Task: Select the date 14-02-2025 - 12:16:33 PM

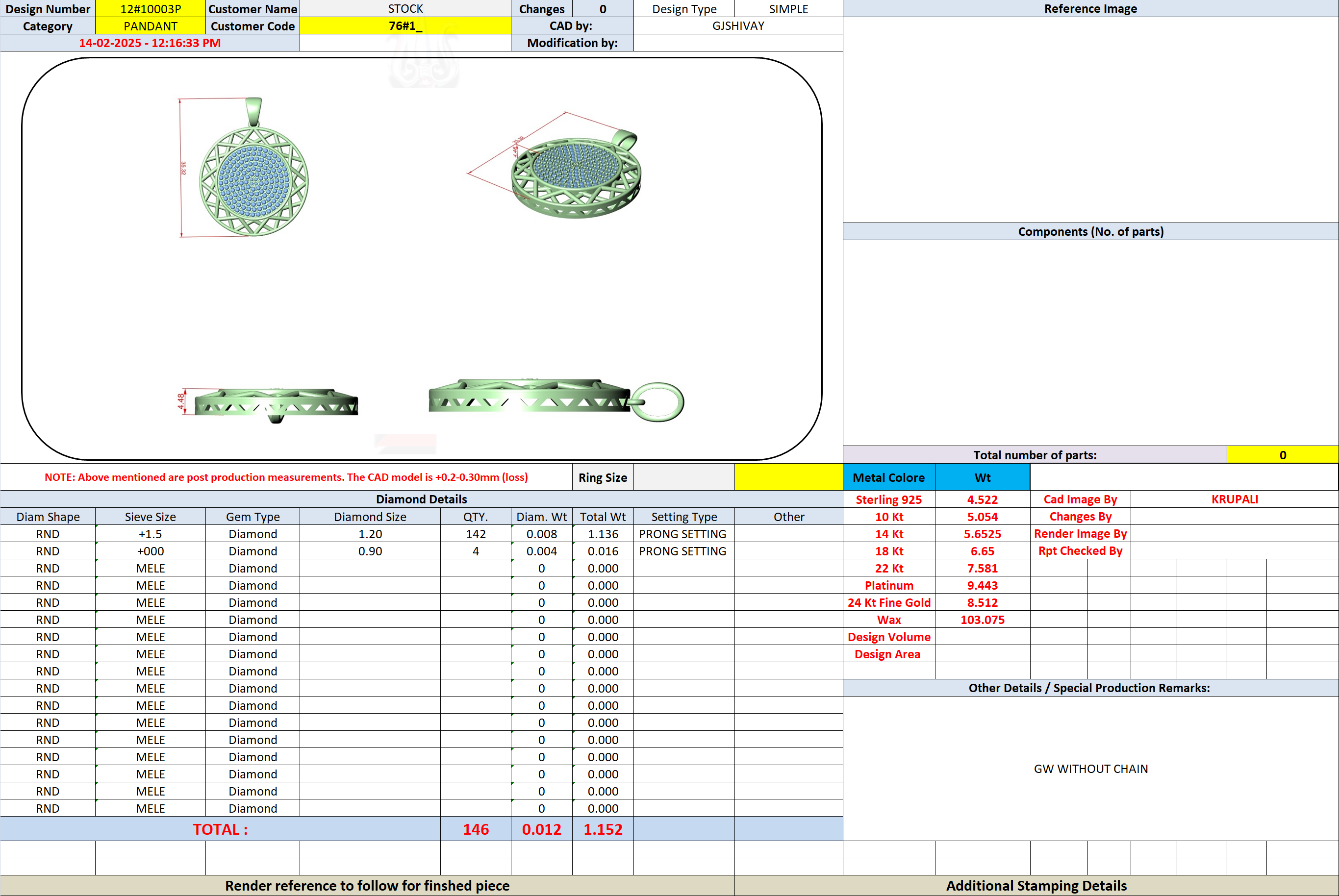Action: [150, 43]
